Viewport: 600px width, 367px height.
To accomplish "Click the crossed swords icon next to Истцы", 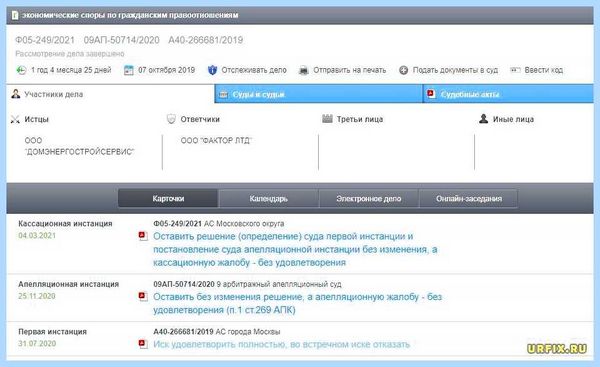I will [15, 119].
